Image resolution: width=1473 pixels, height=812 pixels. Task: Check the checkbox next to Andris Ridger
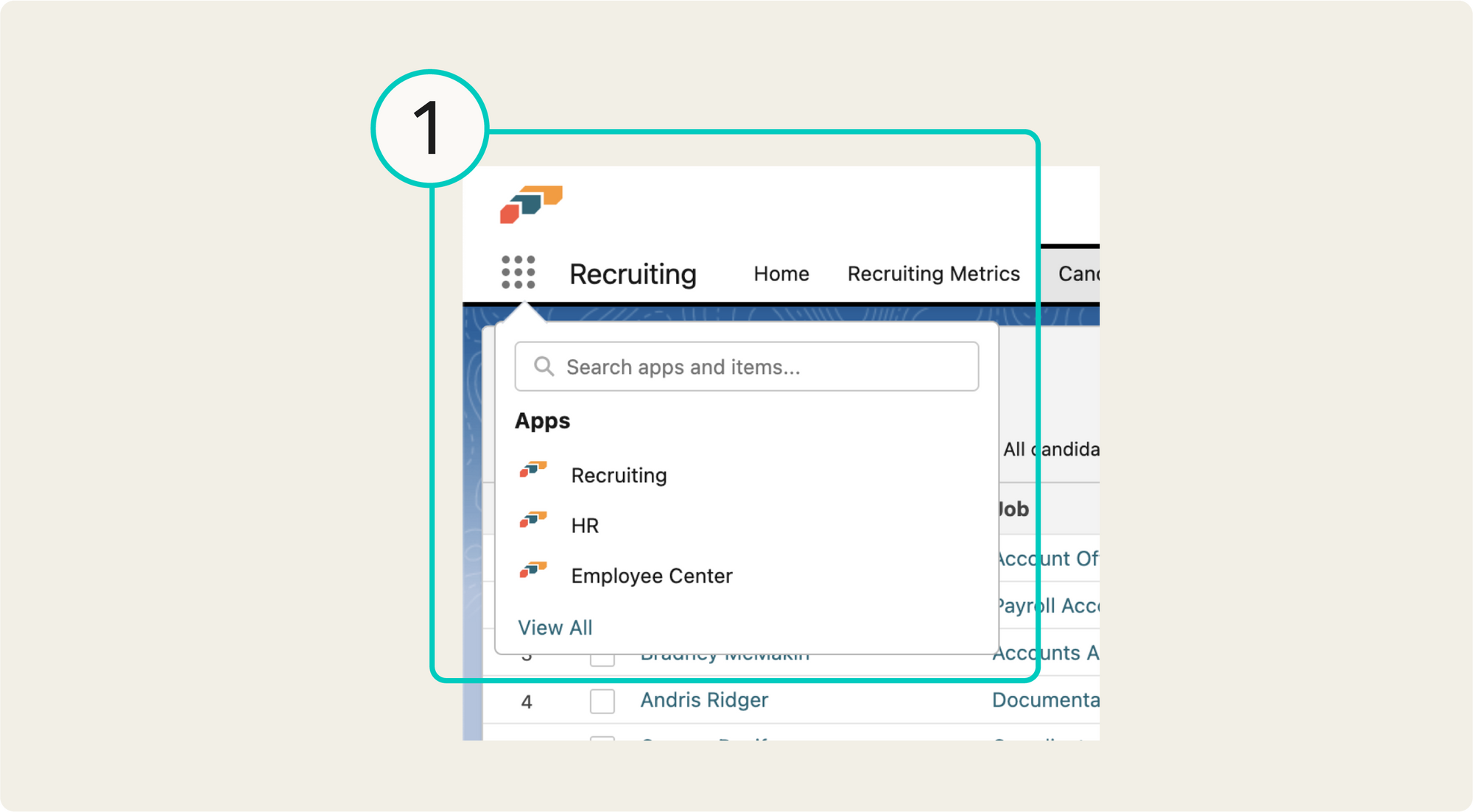[x=602, y=702]
